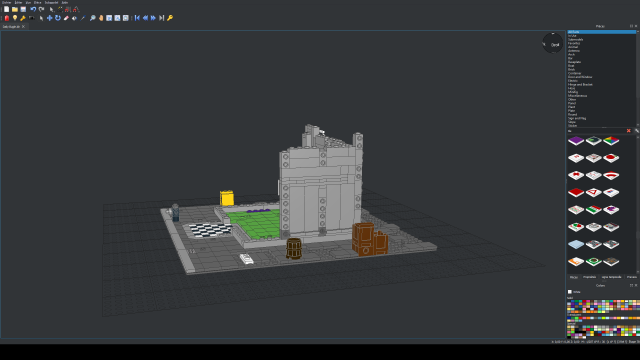
Task: Select the Eraser delete tool
Action: tap(66, 18)
